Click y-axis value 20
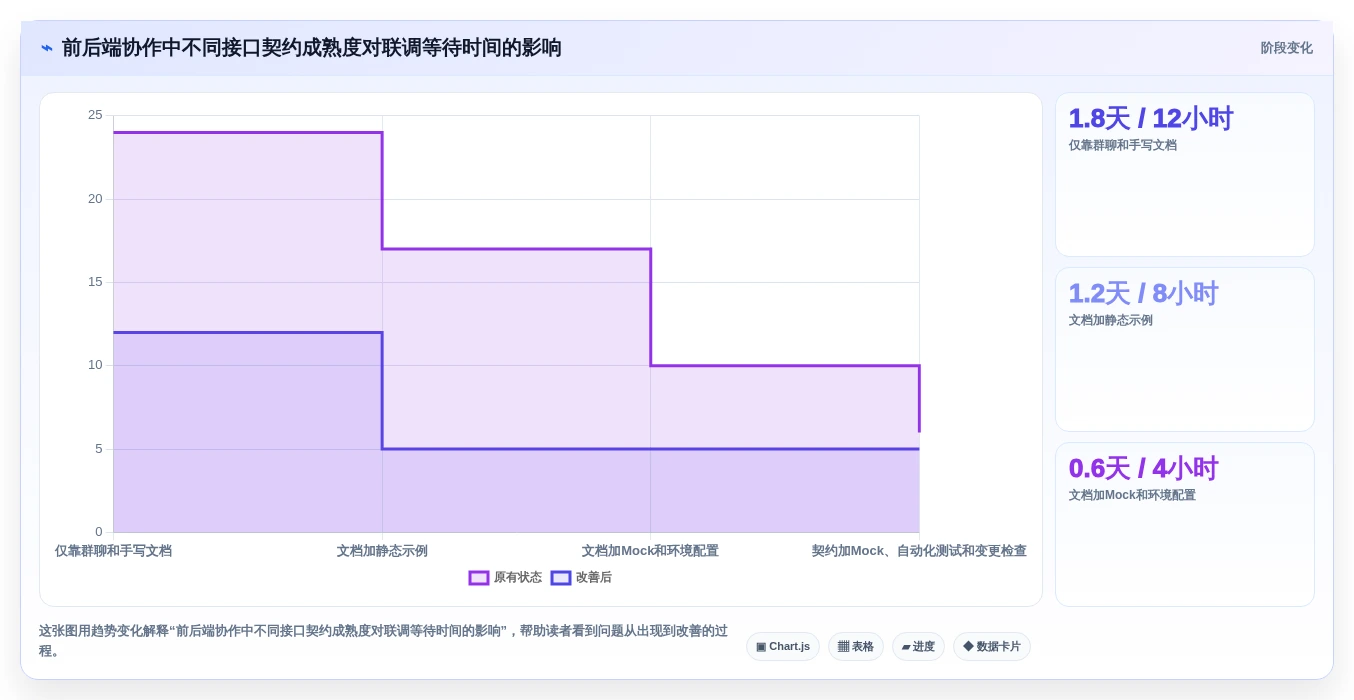1354x700 pixels. coord(95,199)
